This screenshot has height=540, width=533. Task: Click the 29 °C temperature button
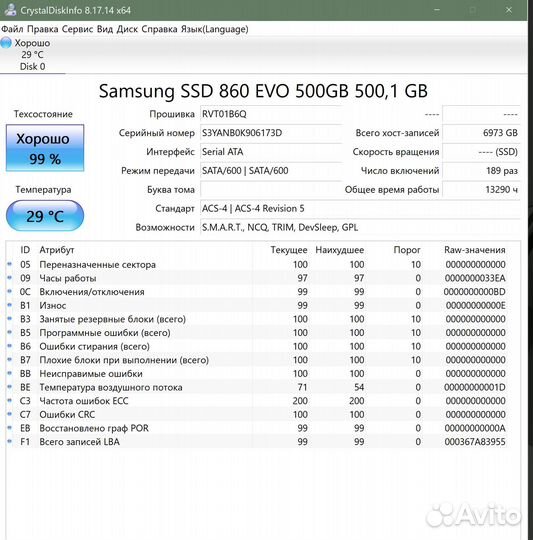click(x=45, y=216)
